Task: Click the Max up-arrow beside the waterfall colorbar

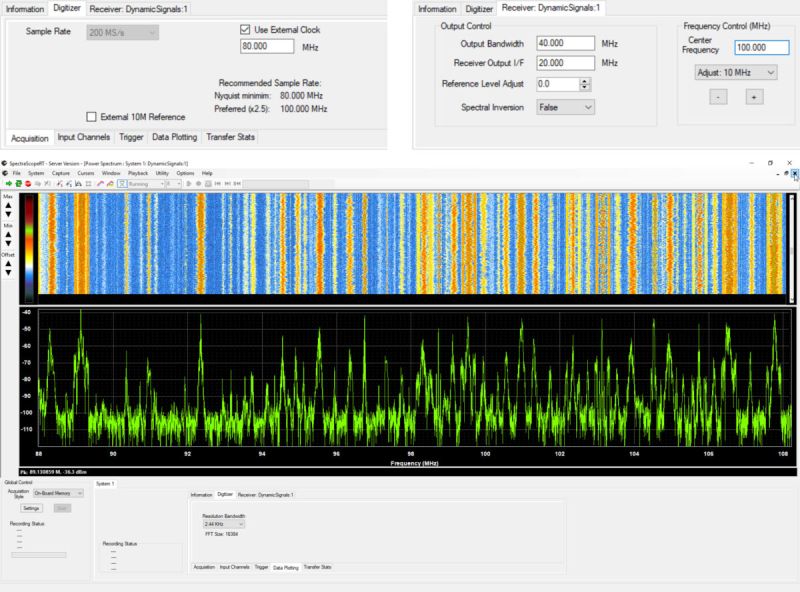Action: click(7, 207)
